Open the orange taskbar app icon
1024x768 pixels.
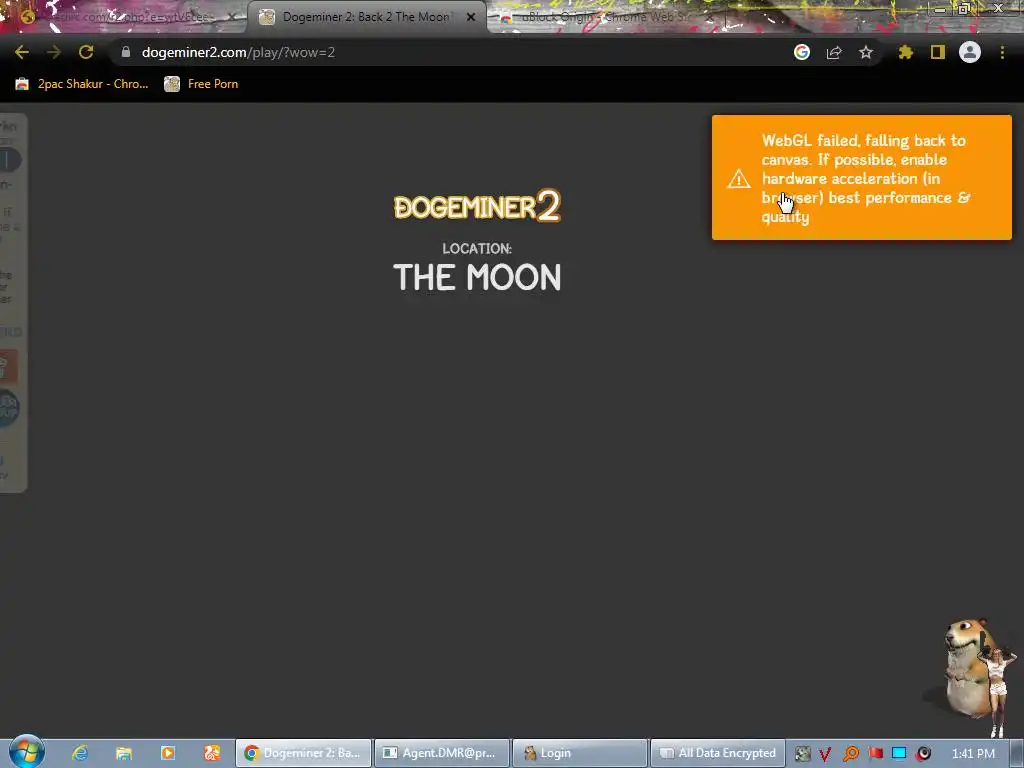[212, 753]
